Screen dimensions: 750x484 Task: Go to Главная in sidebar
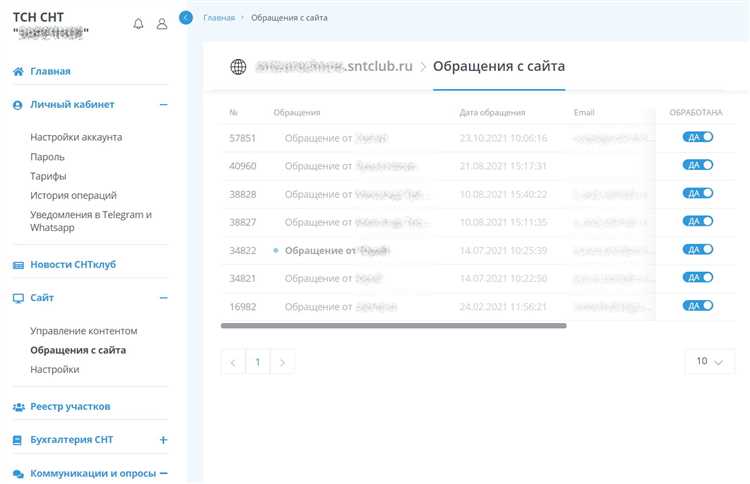click(x=50, y=71)
